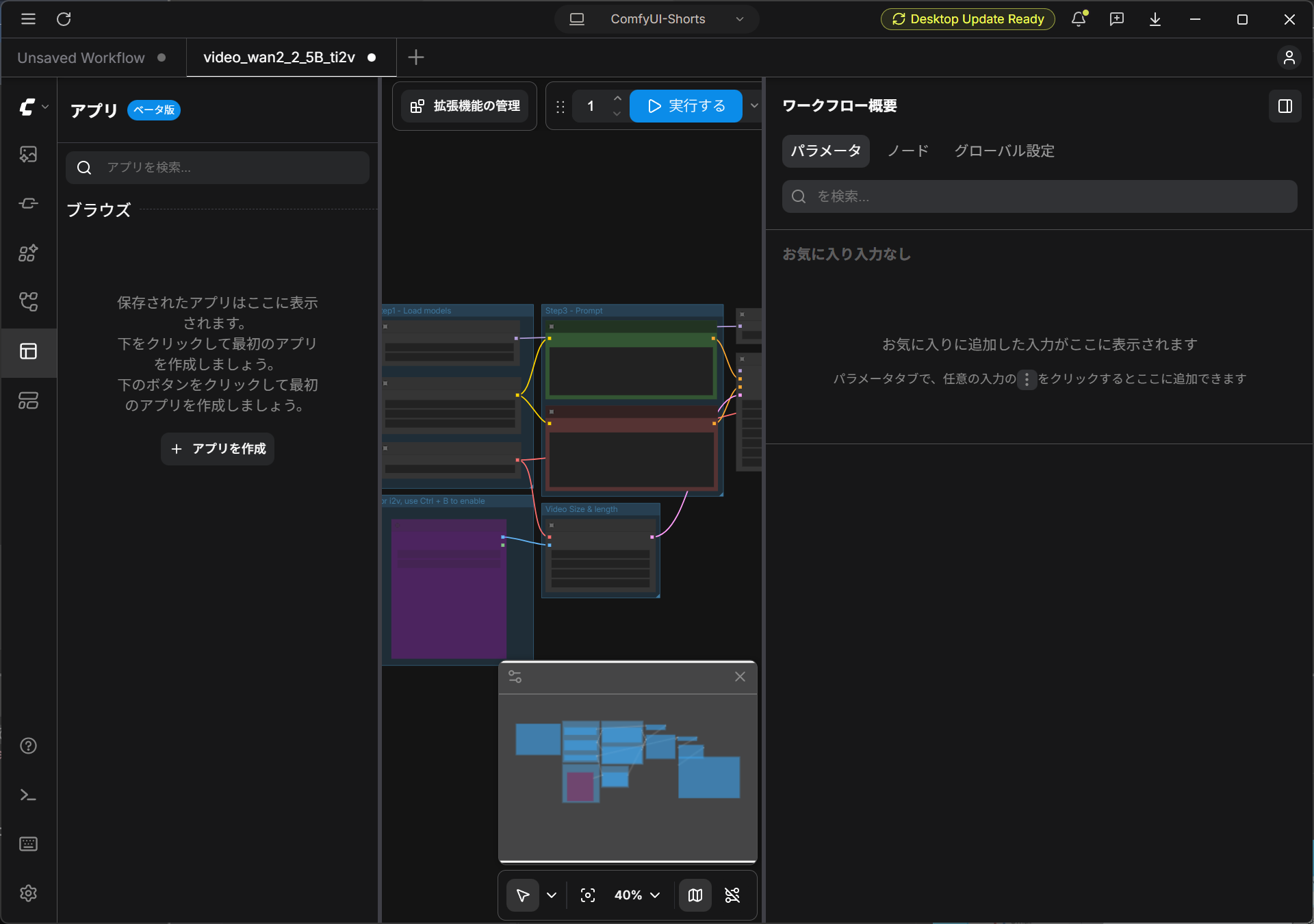Add a new workflow tab with plus
The image size is (1314, 924).
416,57
